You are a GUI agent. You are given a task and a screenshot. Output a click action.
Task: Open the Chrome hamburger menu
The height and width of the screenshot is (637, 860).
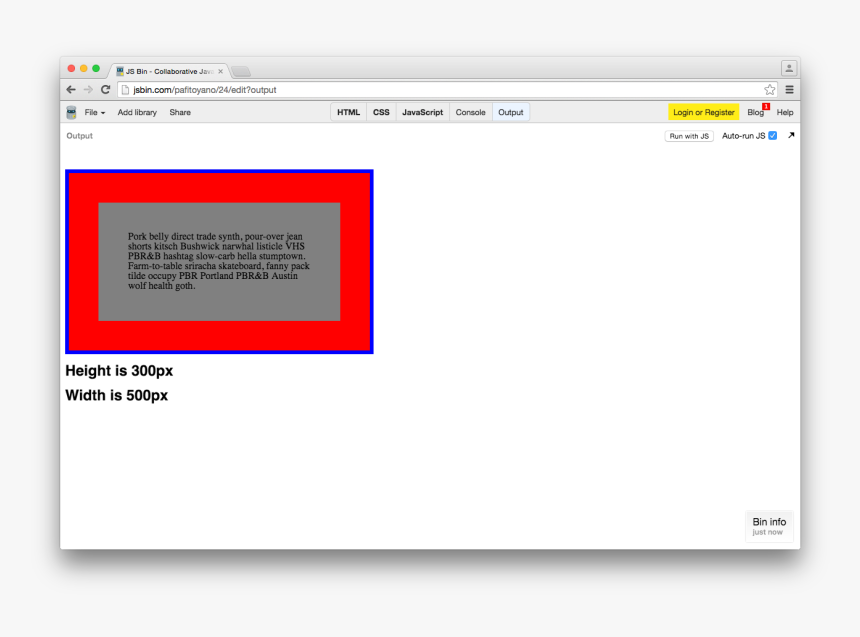tap(789, 89)
